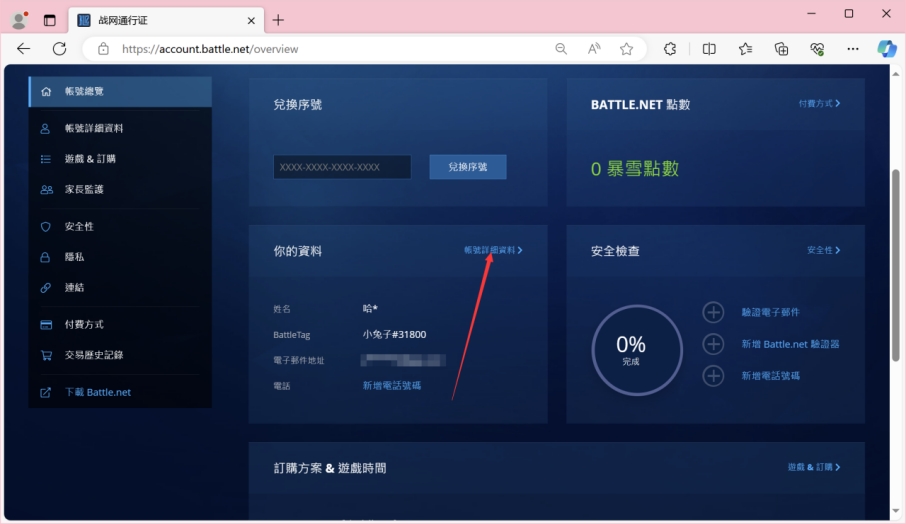Click the BattleTag value 小兔子#31800

(x=395, y=335)
